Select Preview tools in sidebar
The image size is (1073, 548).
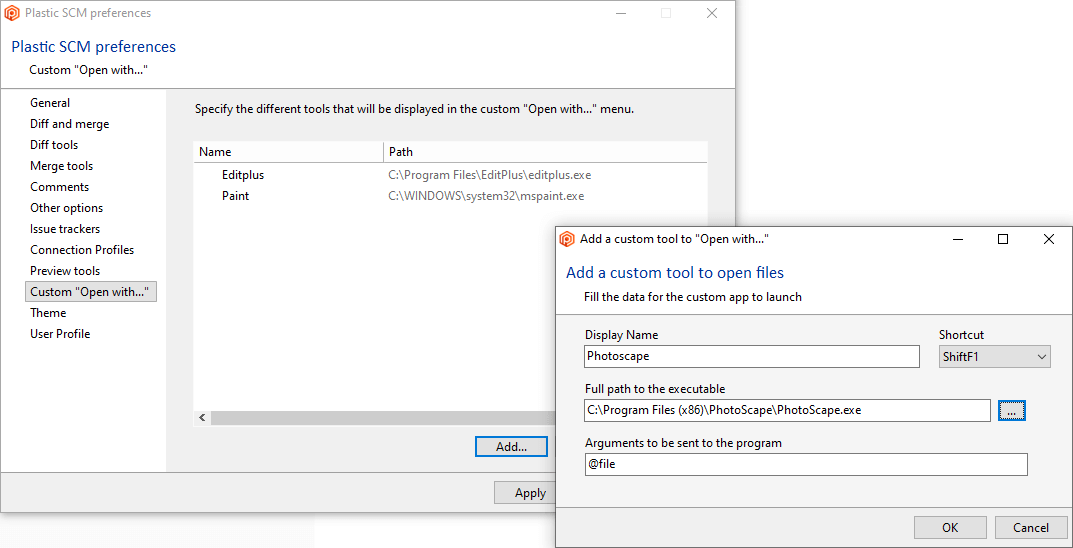65,271
